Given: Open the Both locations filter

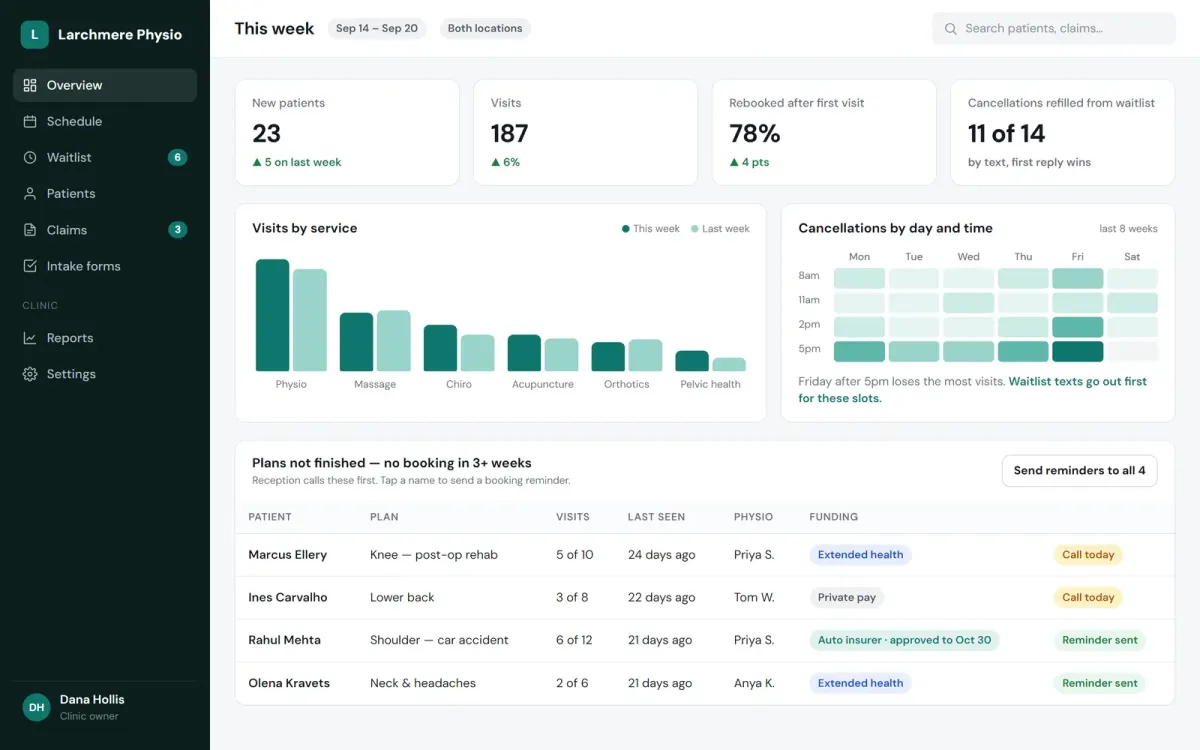Looking at the screenshot, I should tap(485, 28).
